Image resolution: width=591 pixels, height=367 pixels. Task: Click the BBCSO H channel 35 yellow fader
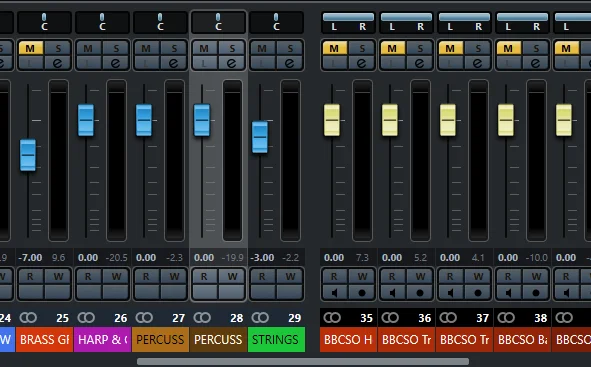pos(332,120)
